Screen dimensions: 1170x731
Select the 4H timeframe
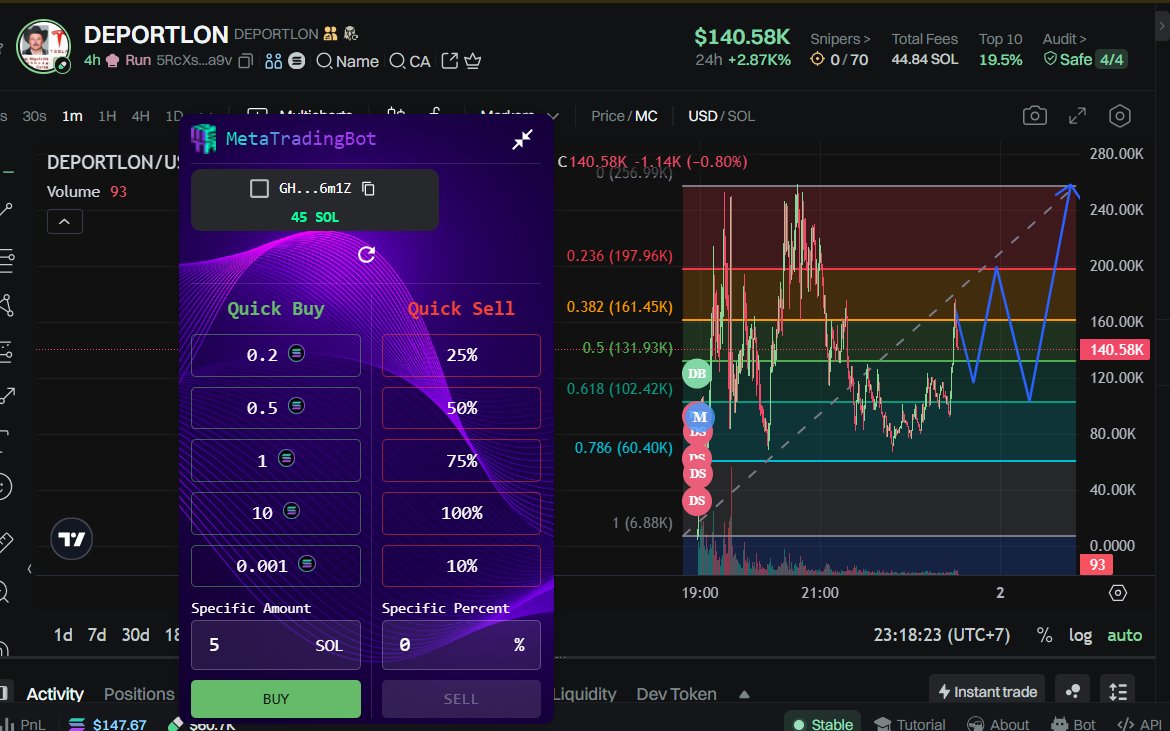[x=140, y=116]
